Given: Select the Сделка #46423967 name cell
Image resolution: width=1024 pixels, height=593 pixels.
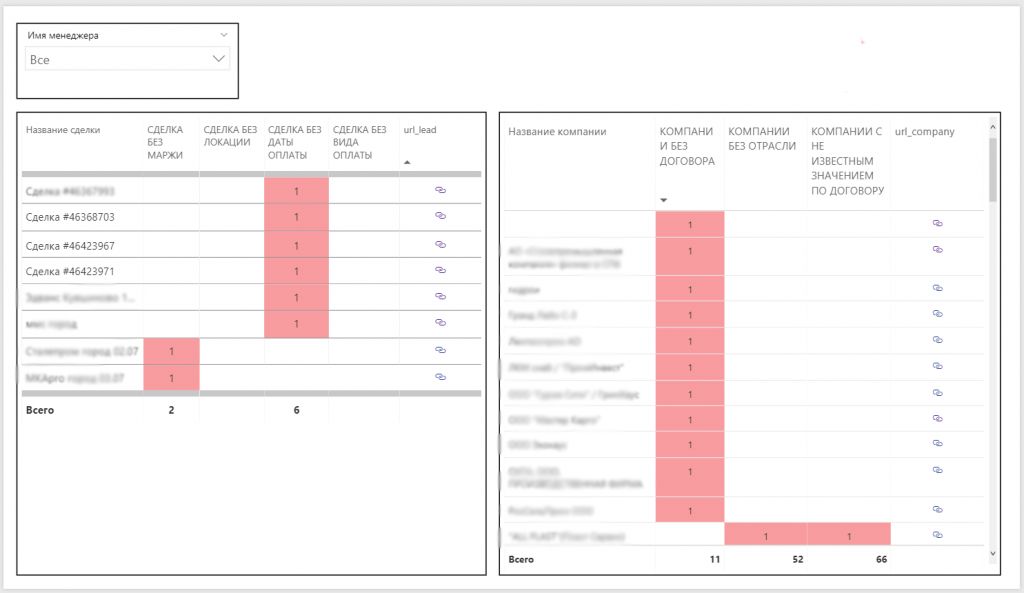Looking at the screenshot, I should 70,246.
